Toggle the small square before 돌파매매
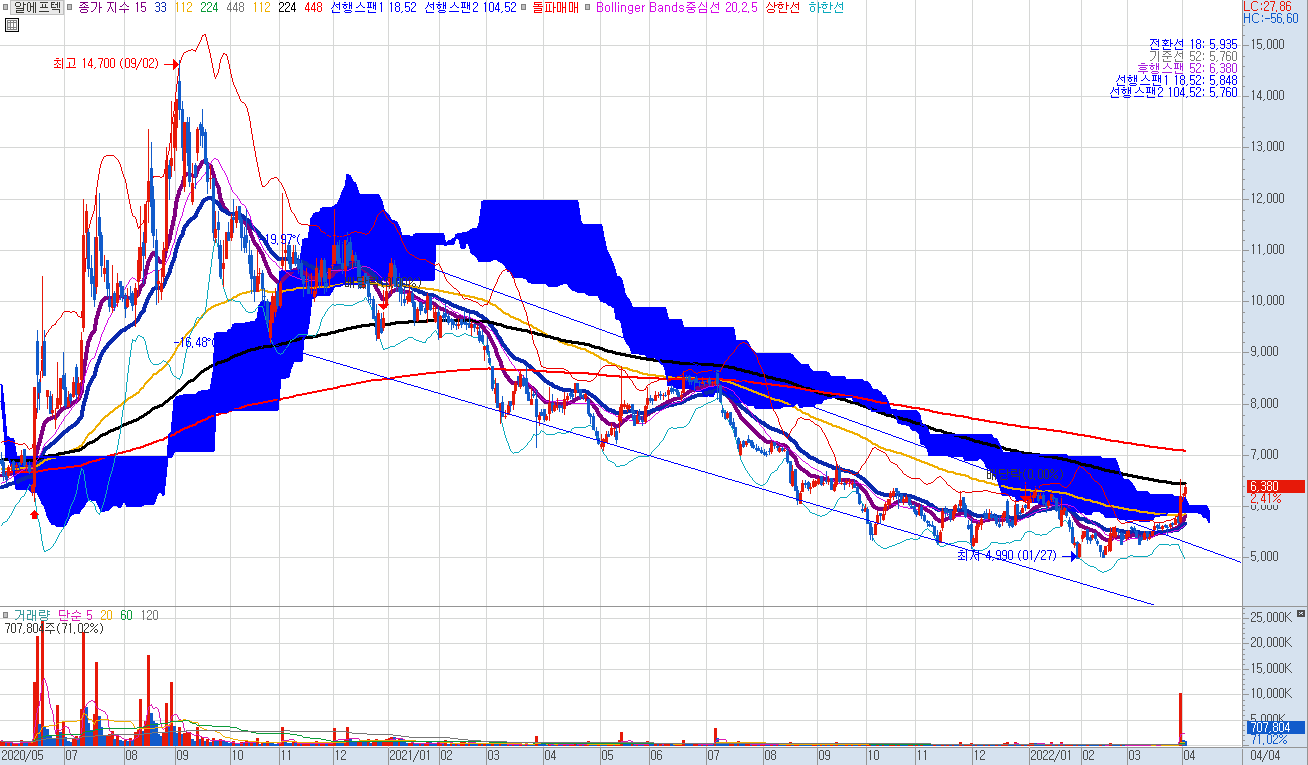This screenshot has width=1308, height=765. 524,7
